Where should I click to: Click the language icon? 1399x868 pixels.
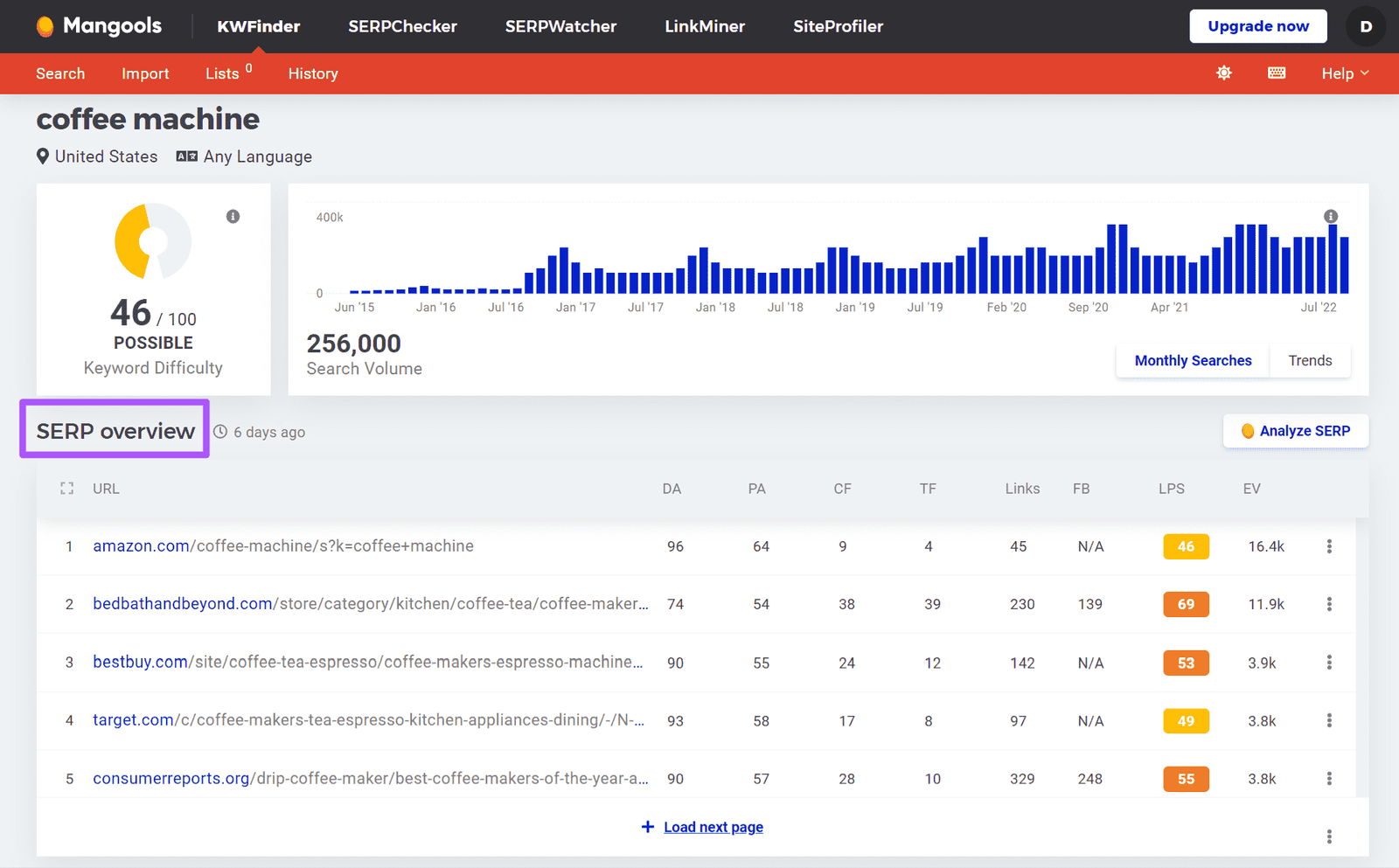pyautogui.click(x=186, y=156)
